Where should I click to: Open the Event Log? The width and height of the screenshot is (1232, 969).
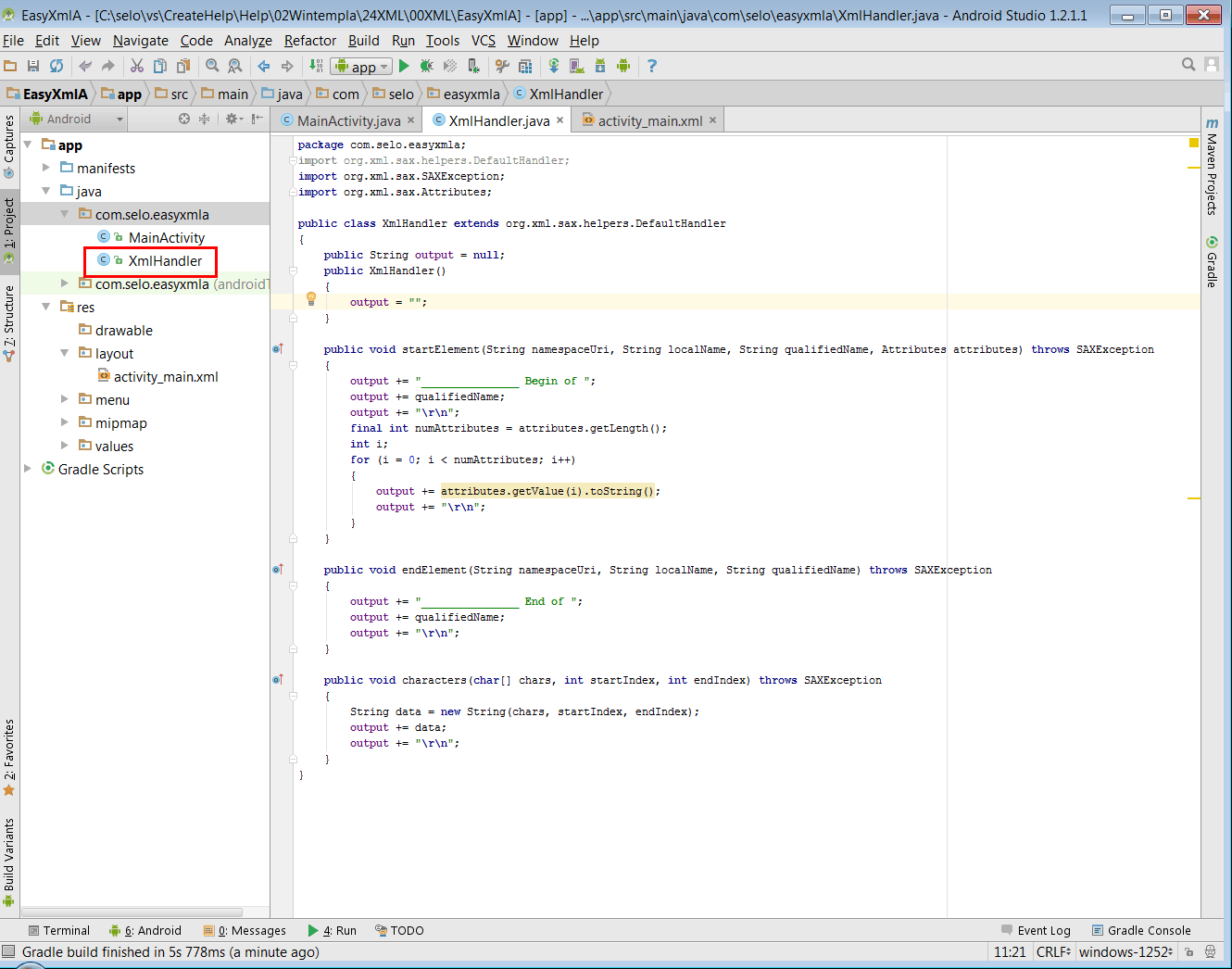pos(1036,931)
